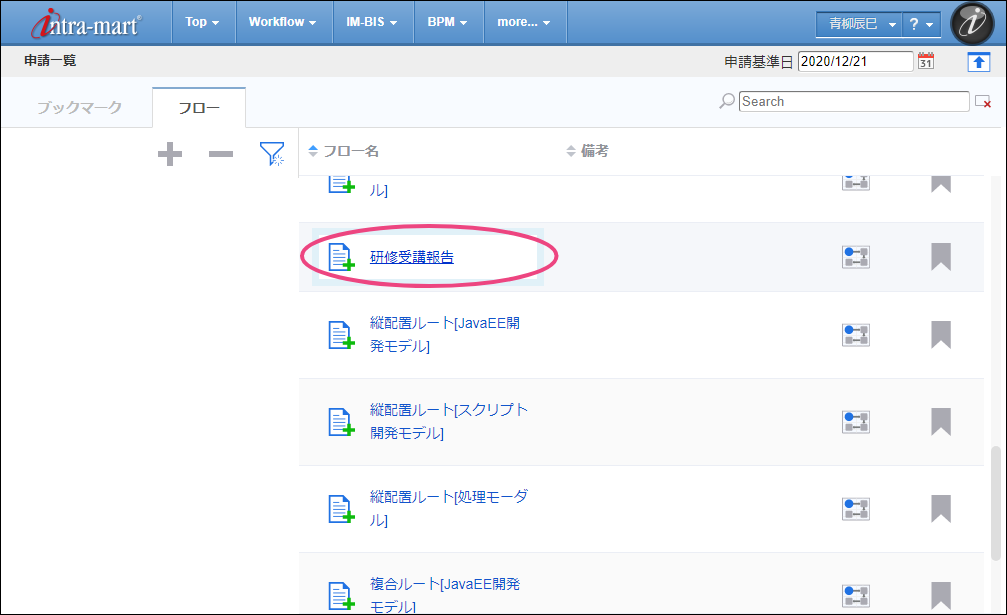Click the blue upload arrow icon
Viewport: 1007px width, 615px height.
click(x=978, y=61)
